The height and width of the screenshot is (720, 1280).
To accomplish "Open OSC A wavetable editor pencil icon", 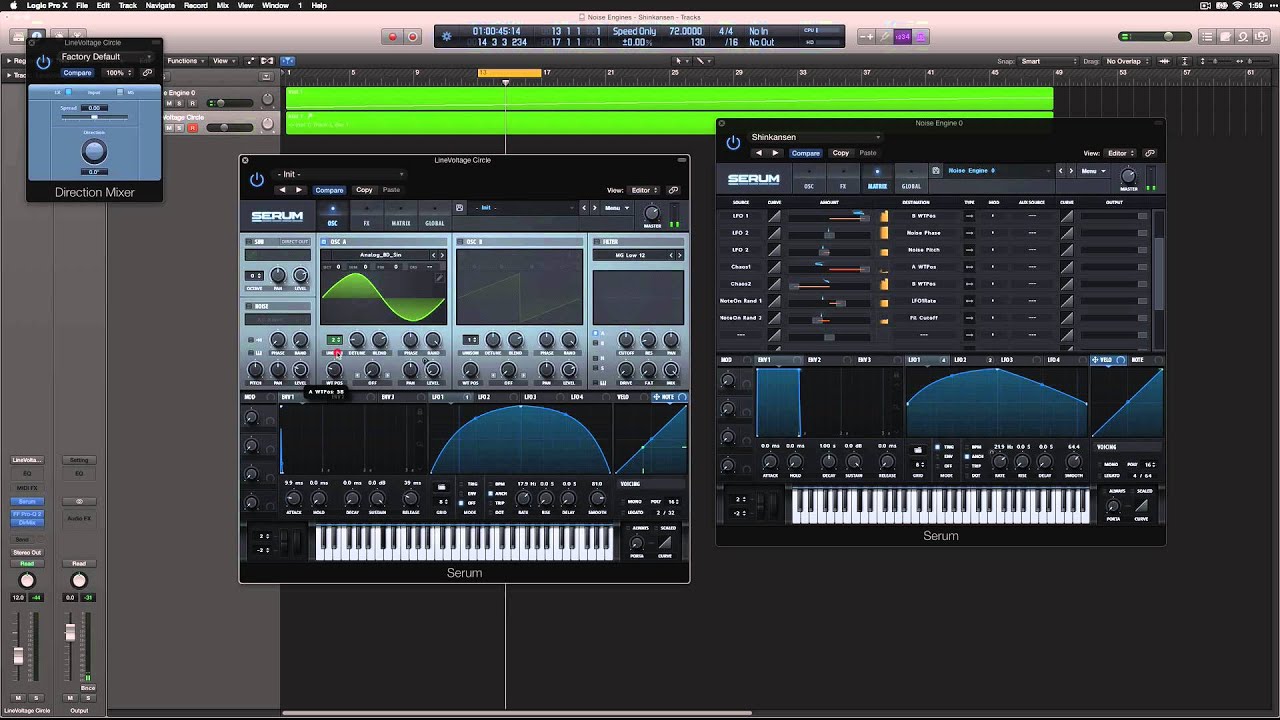I will click(x=438, y=279).
